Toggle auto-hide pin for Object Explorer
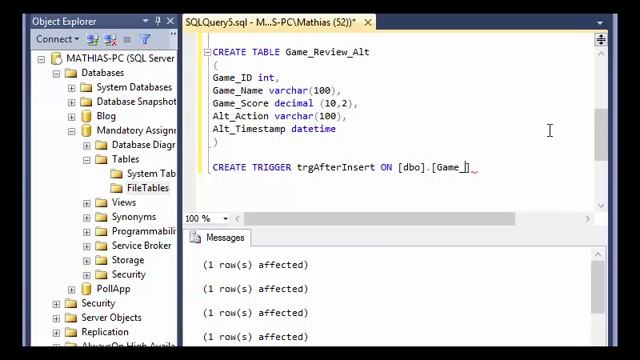 (158, 21)
